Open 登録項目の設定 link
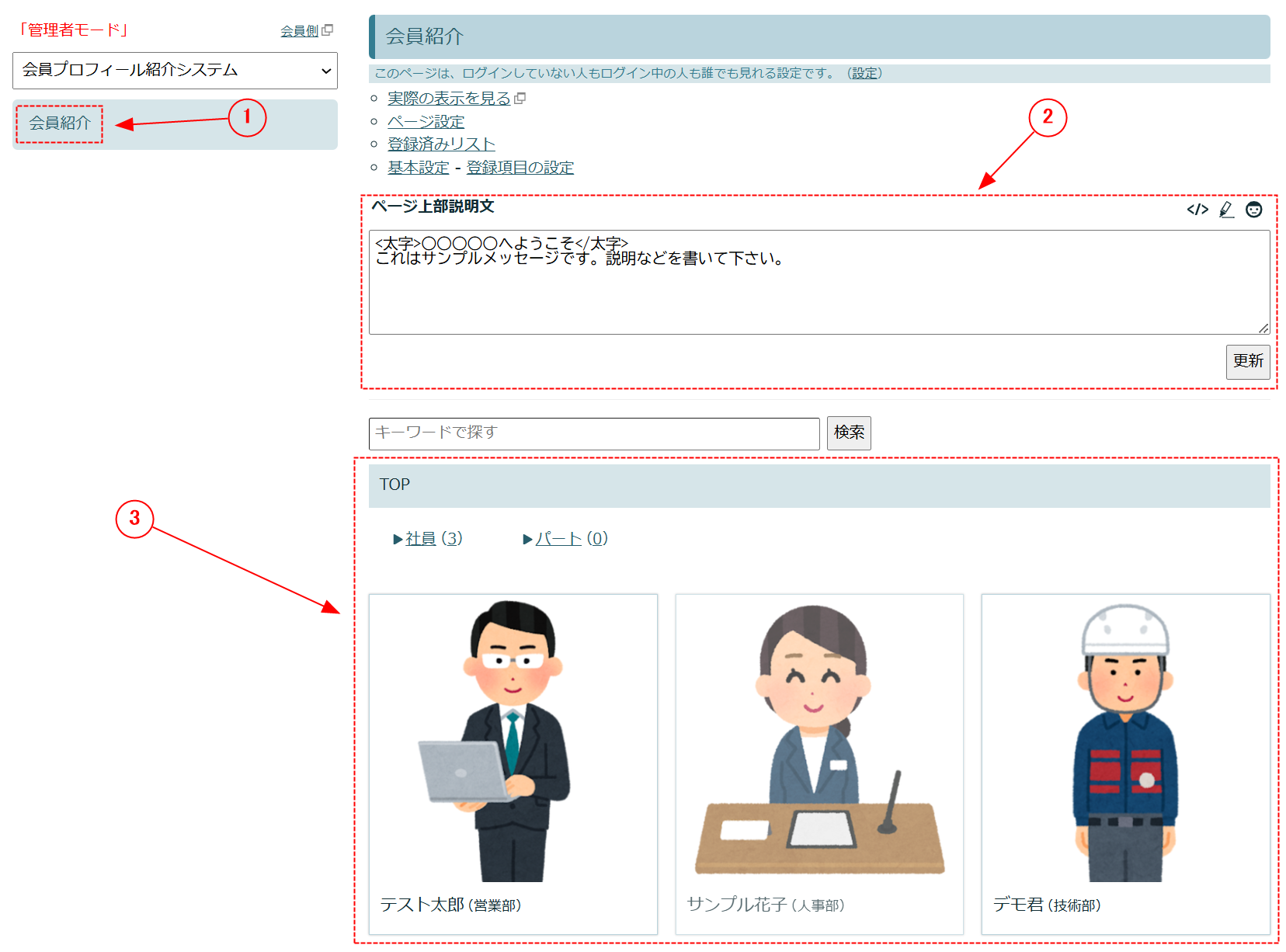This screenshot has width=1286, height=952. tap(520, 168)
